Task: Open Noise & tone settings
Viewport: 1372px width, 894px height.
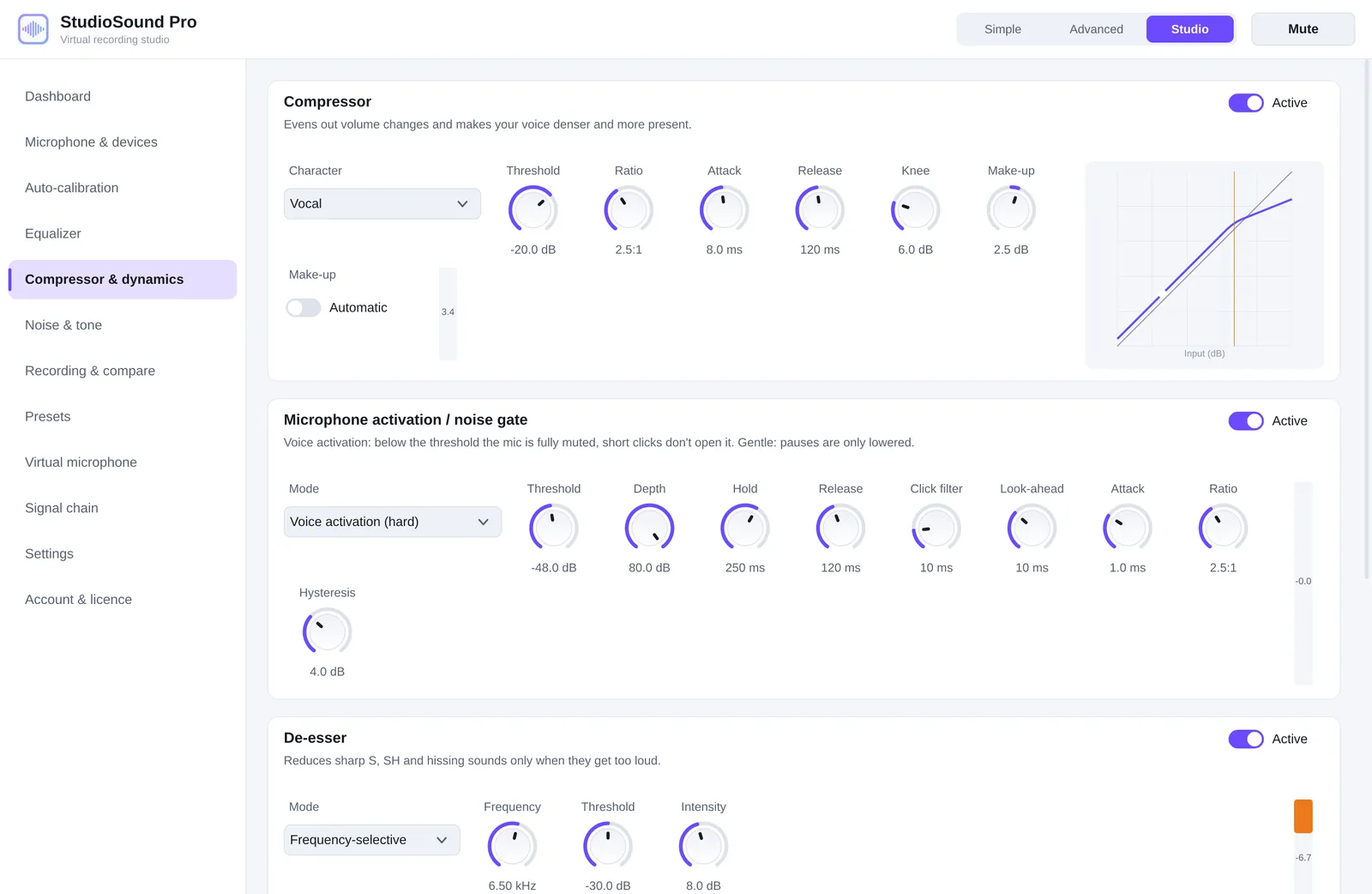Action: tap(123, 325)
